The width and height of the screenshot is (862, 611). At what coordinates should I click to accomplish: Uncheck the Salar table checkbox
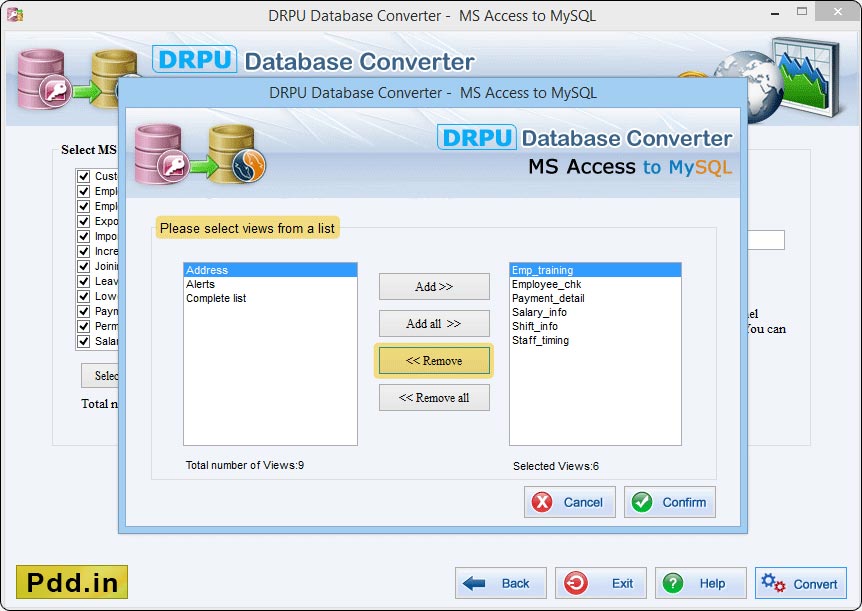coord(84,341)
